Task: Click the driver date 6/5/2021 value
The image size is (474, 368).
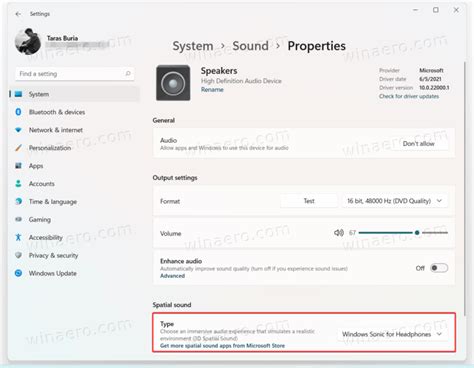Action: pos(430,79)
